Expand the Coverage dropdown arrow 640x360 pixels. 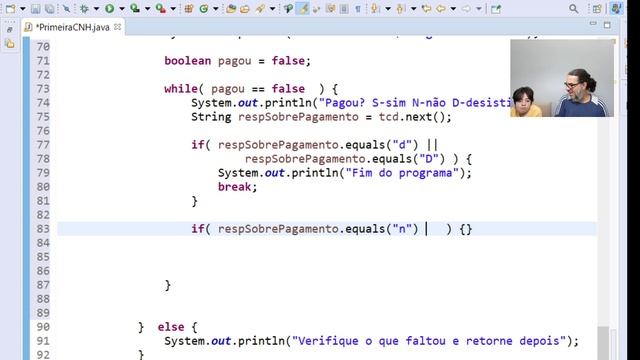147,9
